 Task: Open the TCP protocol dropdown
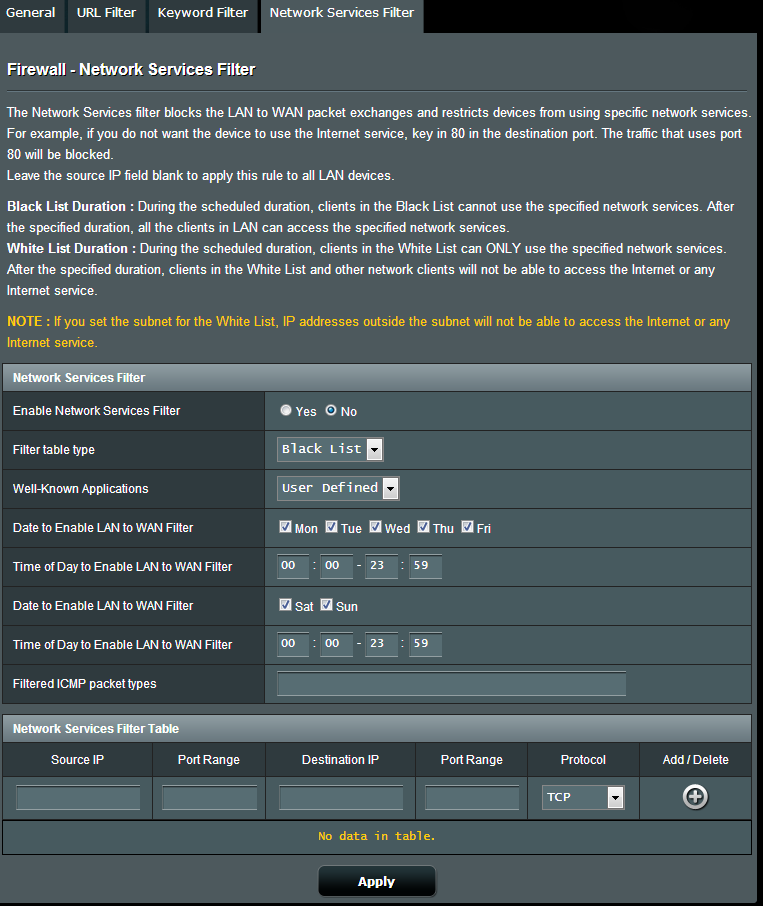click(x=583, y=797)
